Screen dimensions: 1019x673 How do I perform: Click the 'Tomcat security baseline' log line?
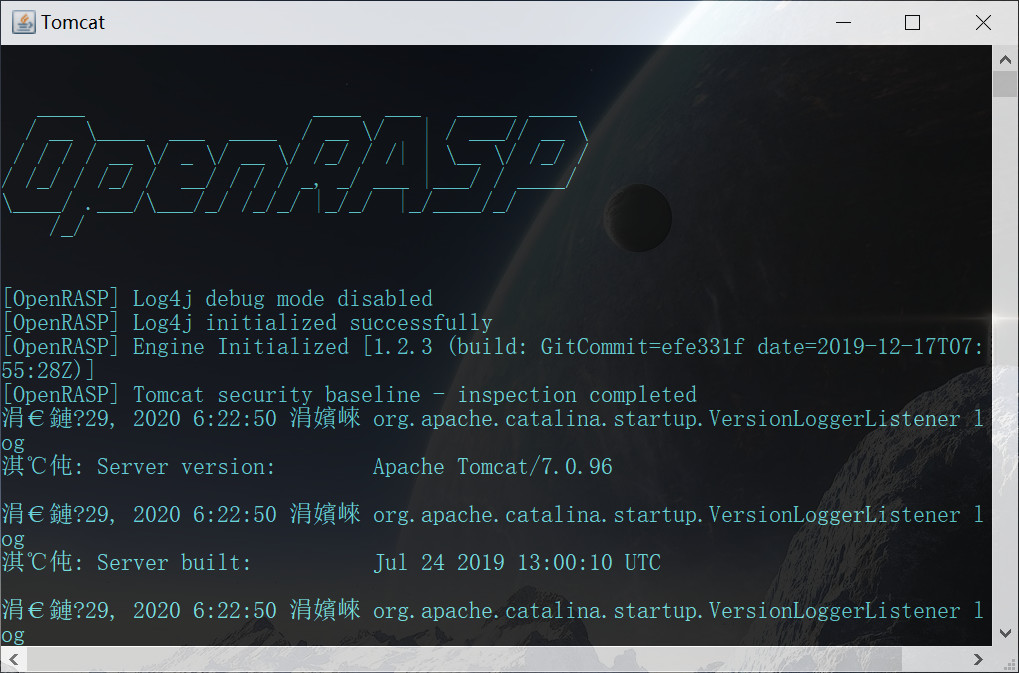point(349,395)
